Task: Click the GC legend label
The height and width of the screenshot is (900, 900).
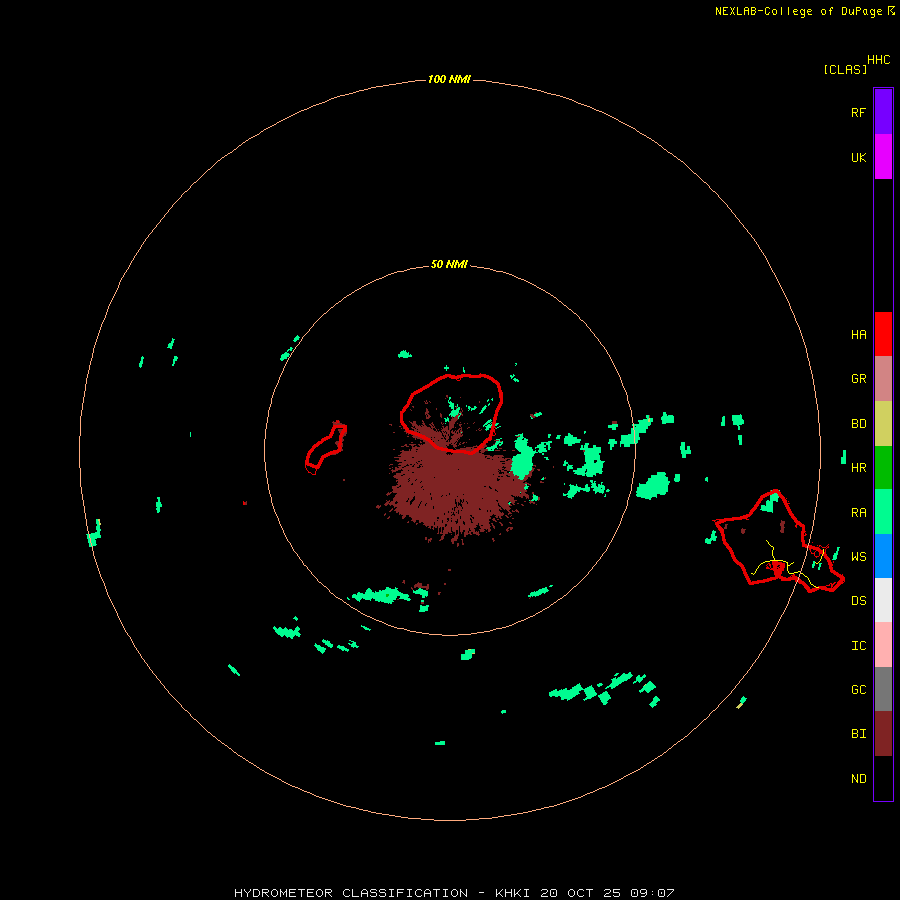Action: [858, 690]
